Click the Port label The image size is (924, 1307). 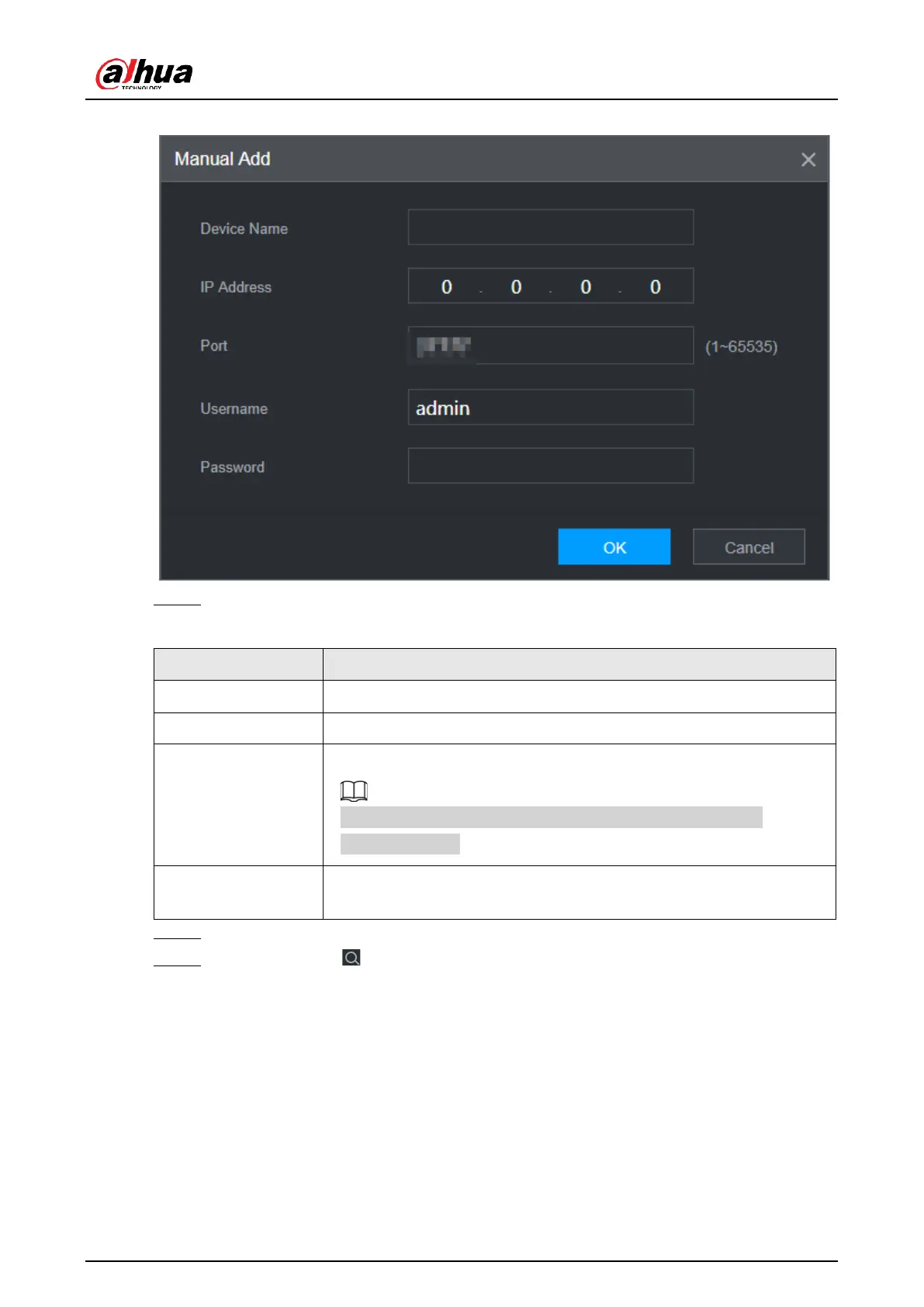point(214,346)
